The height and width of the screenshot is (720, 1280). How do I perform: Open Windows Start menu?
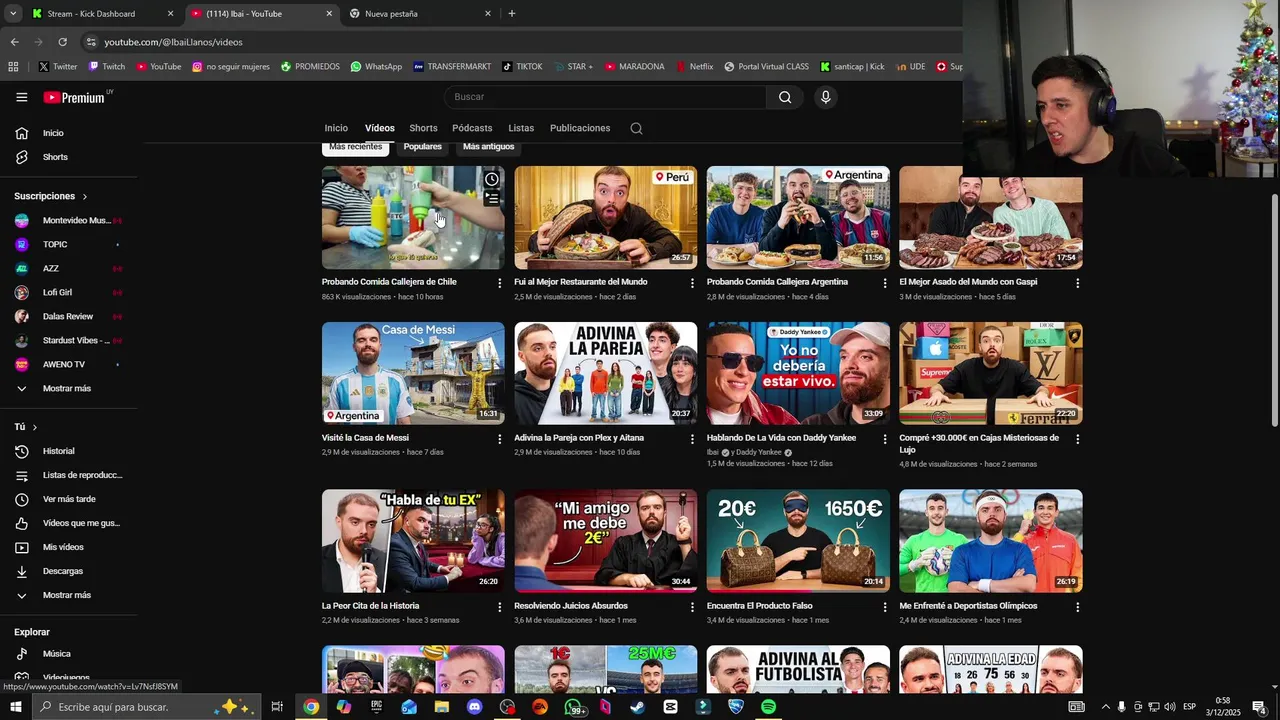[15, 707]
